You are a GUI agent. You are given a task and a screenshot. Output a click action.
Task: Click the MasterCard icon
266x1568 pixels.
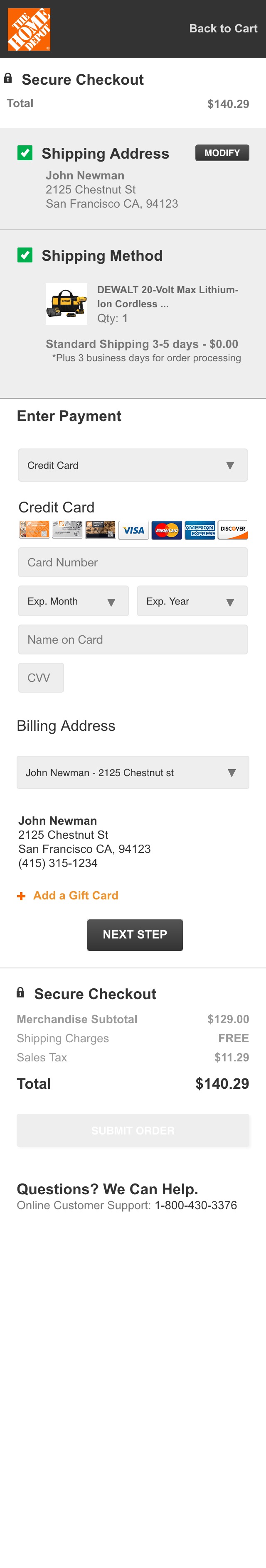[x=167, y=530]
